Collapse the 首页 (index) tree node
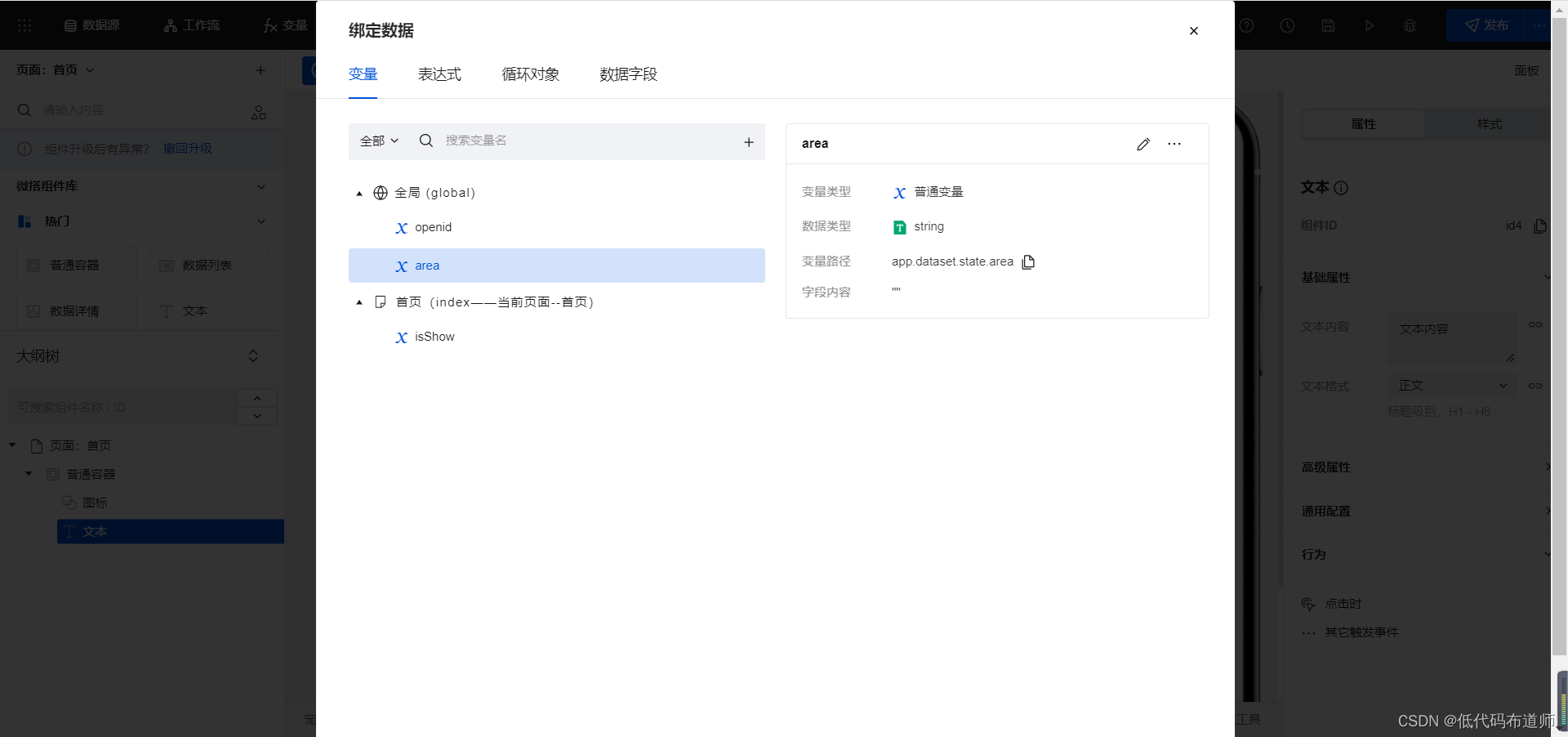Screen dimensions: 1568x737 tap(359, 302)
